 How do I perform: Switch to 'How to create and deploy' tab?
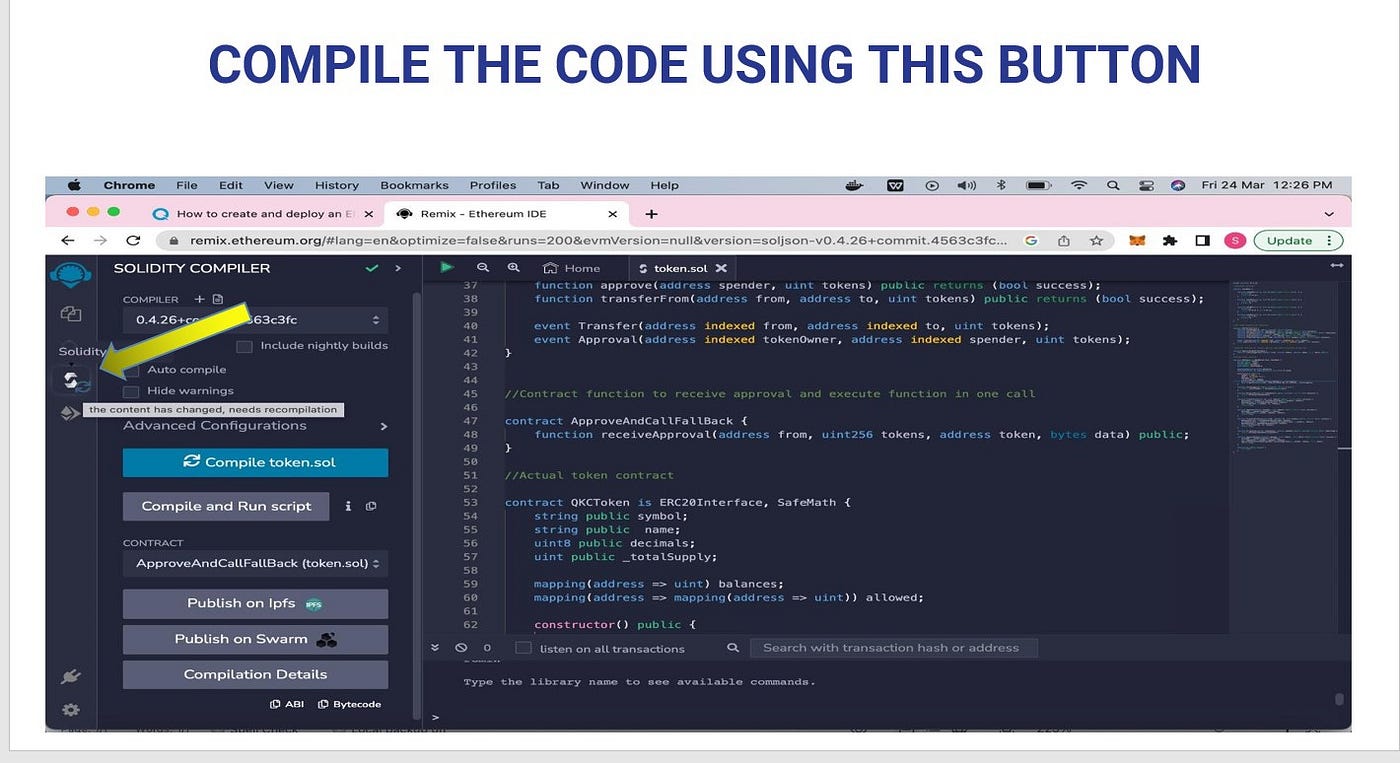[263, 213]
